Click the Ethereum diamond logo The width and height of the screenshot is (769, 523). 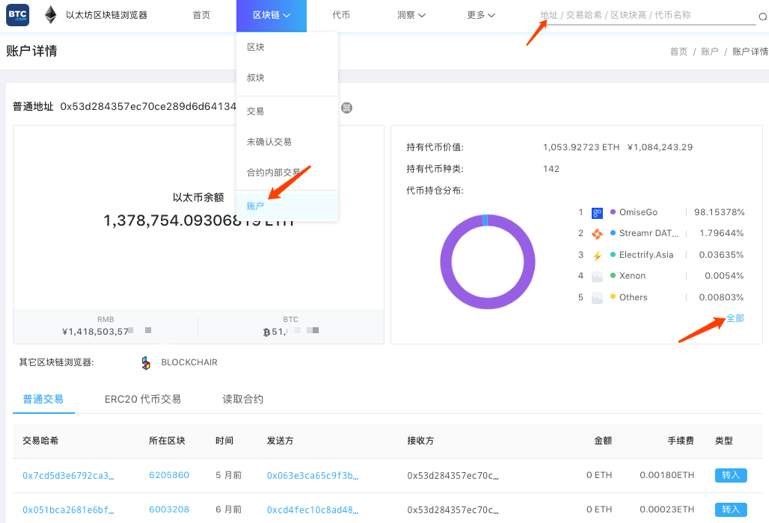[50, 15]
